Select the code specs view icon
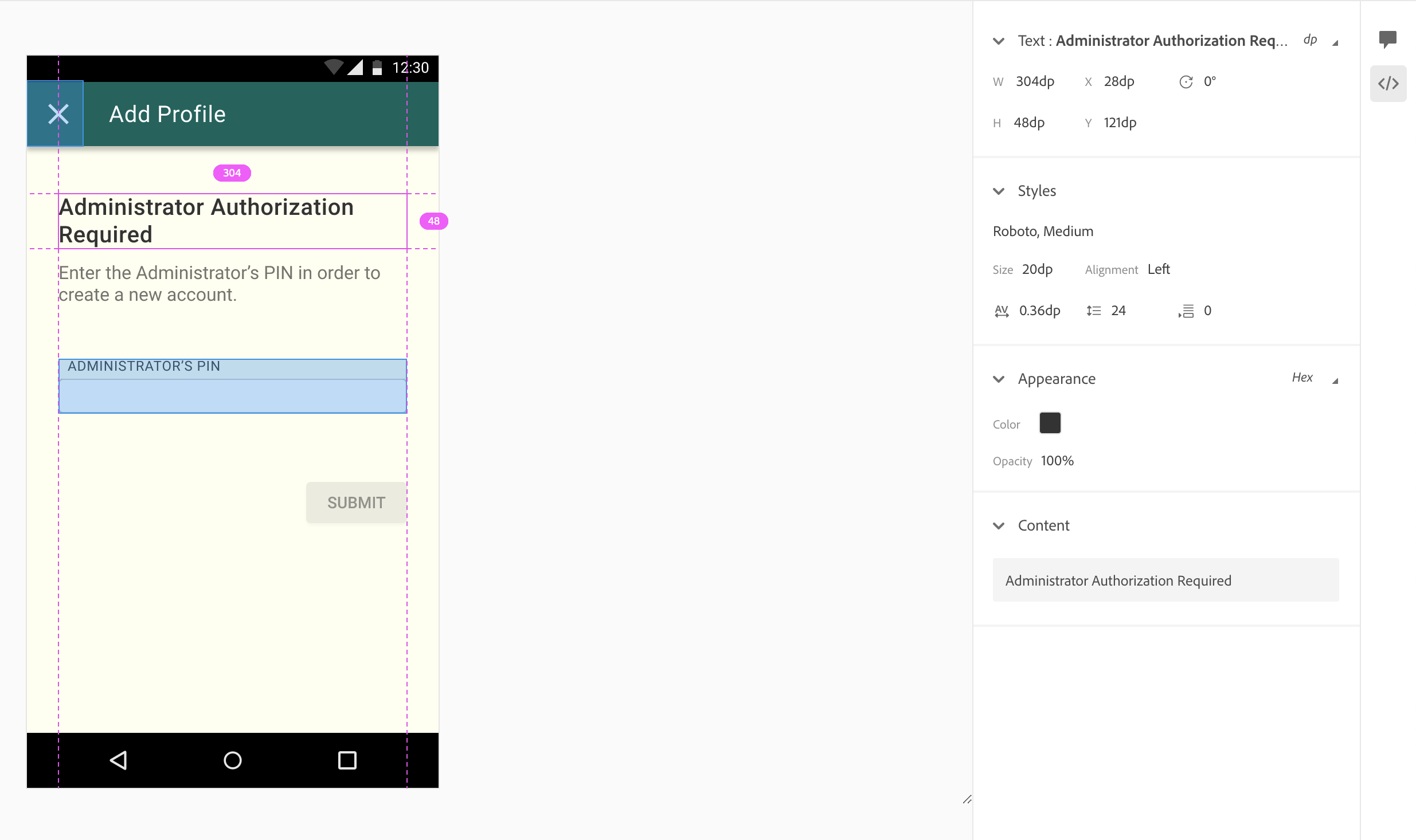The width and height of the screenshot is (1416, 840). coord(1388,84)
